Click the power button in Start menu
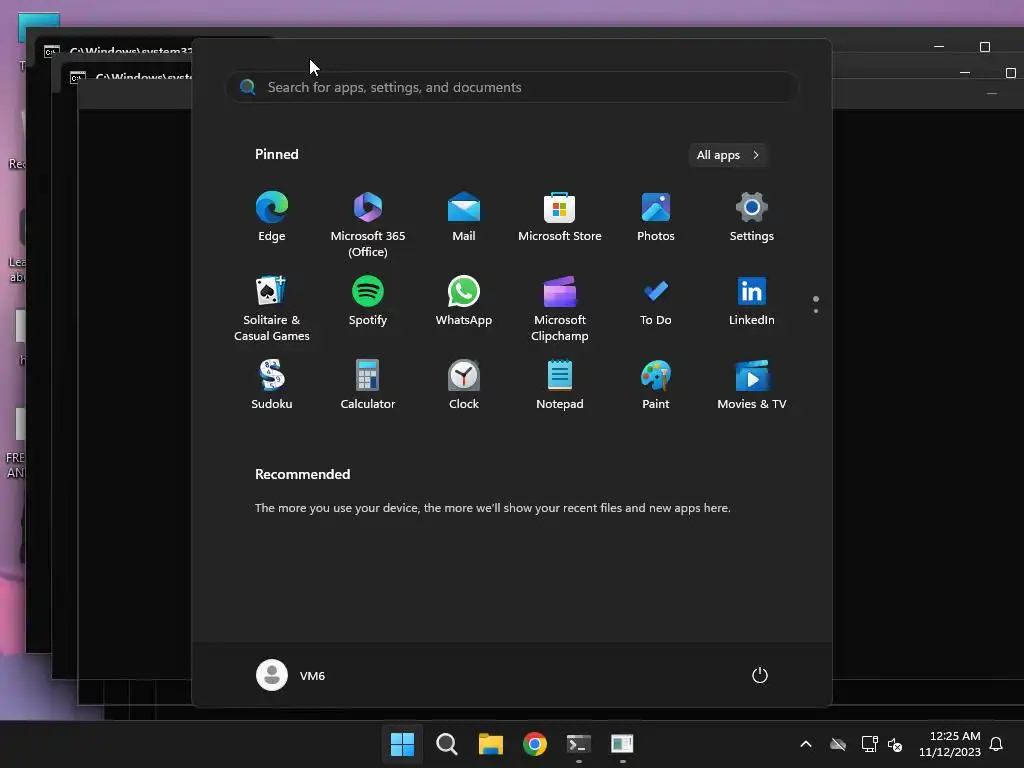 760,675
